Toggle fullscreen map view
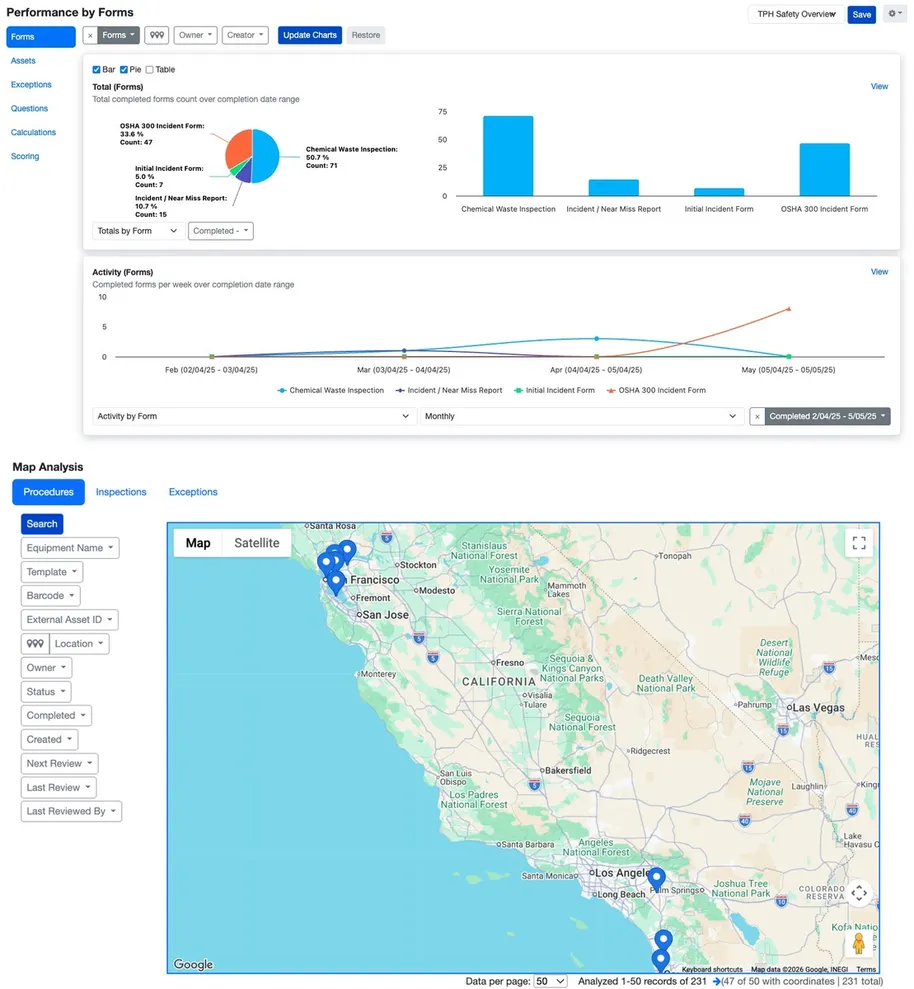 [858, 542]
